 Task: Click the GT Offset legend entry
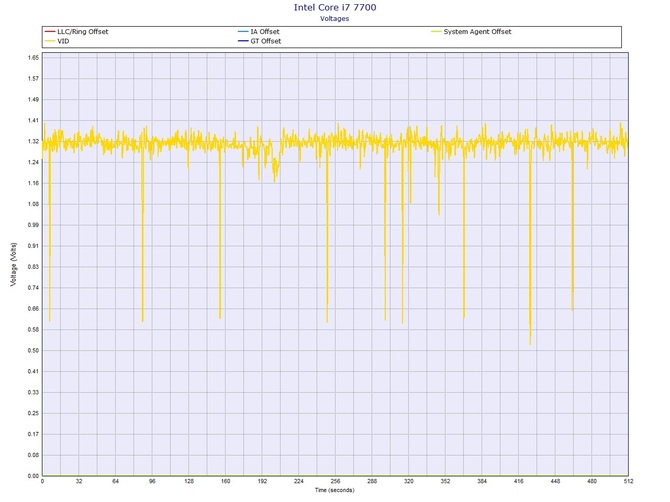click(259, 41)
